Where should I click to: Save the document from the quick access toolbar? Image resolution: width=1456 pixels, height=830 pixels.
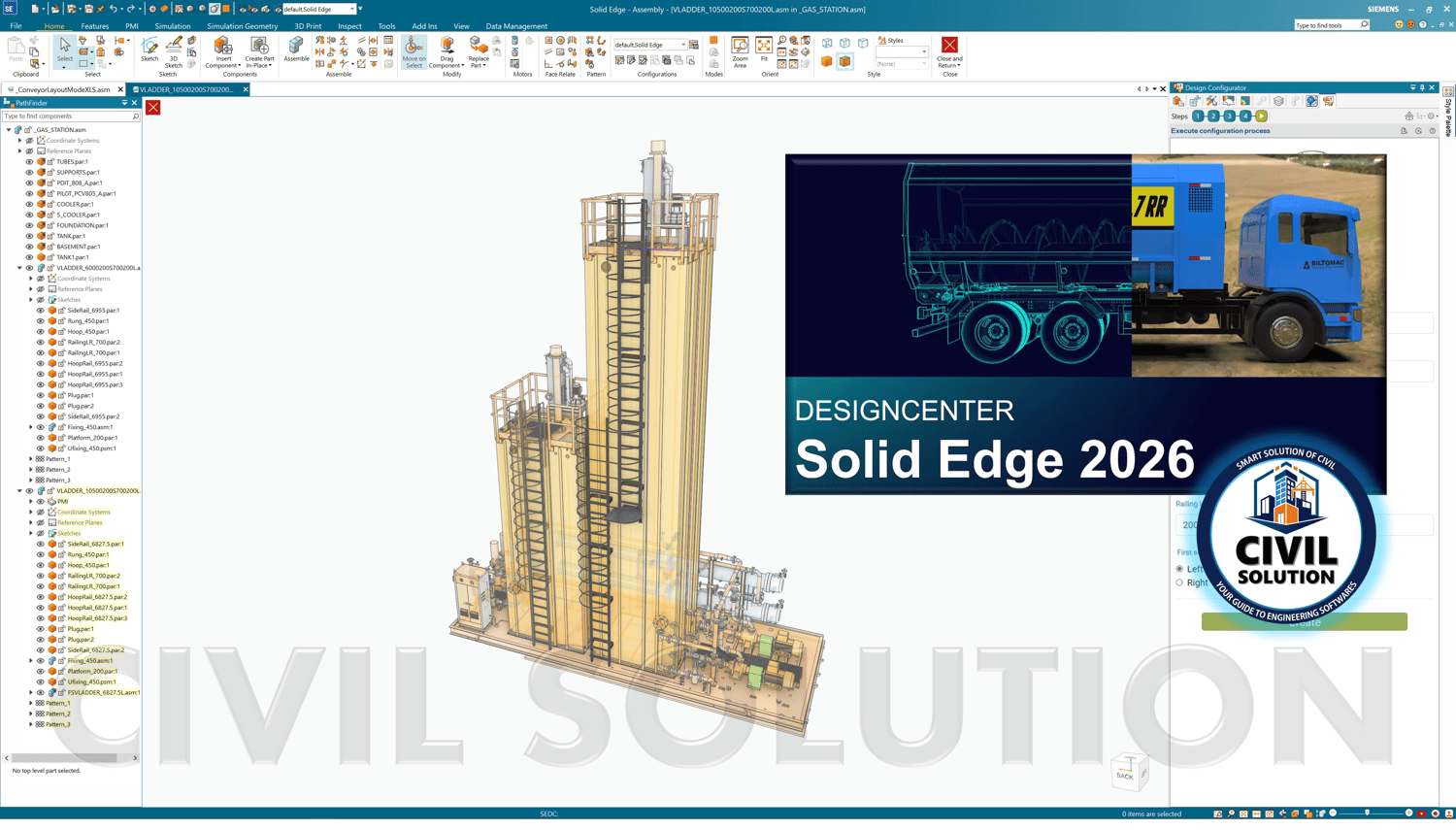[88, 9]
